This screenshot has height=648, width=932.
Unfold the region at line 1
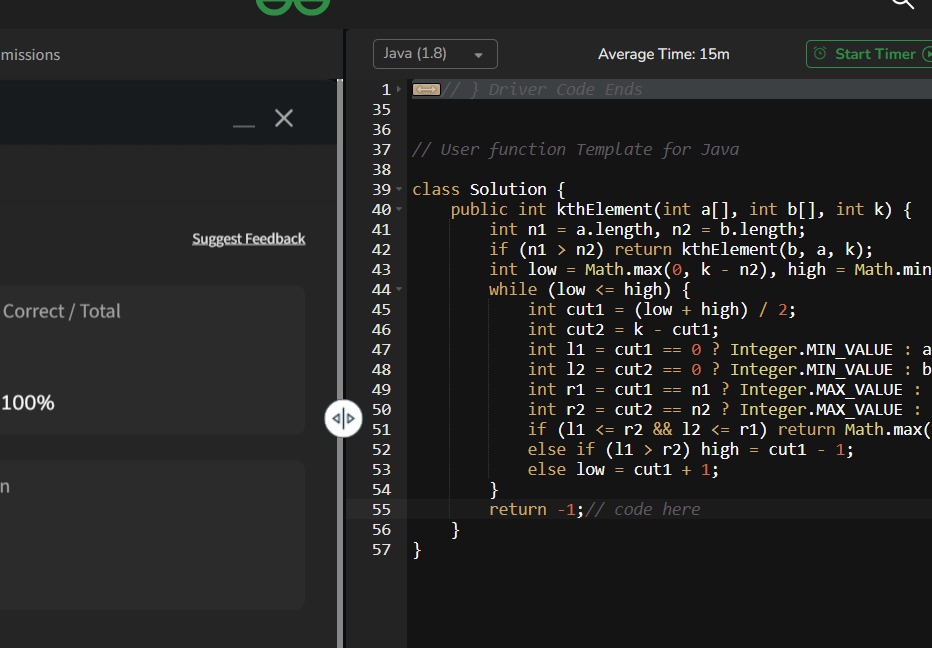tap(399, 89)
